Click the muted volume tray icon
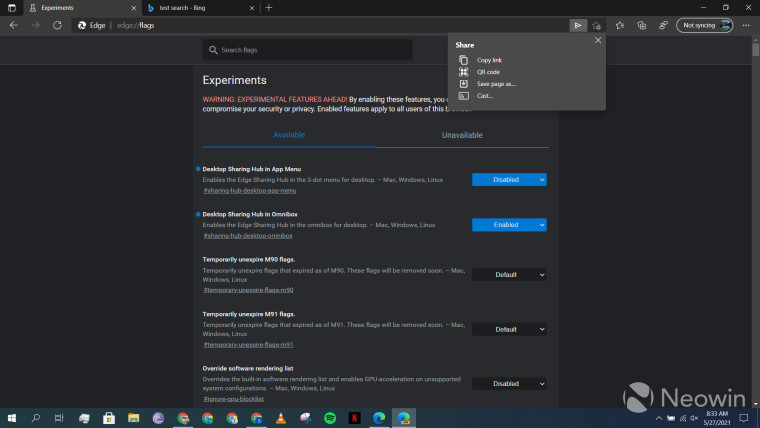The image size is (760, 428). pyautogui.click(x=694, y=418)
